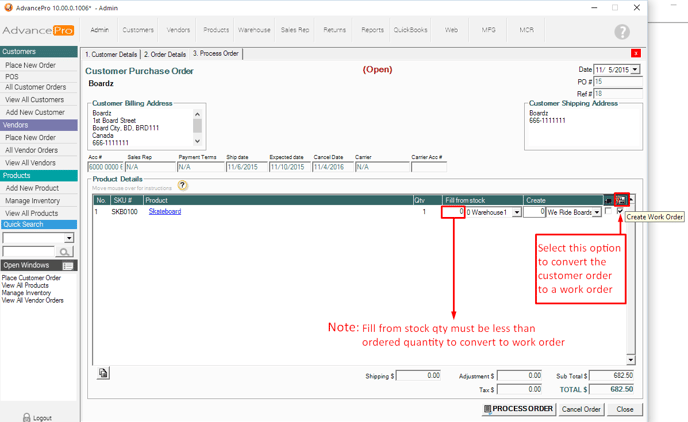The height and width of the screenshot is (422, 688).
Task: Expand the We Ride Boards vendor dropdown
Action: (597, 212)
